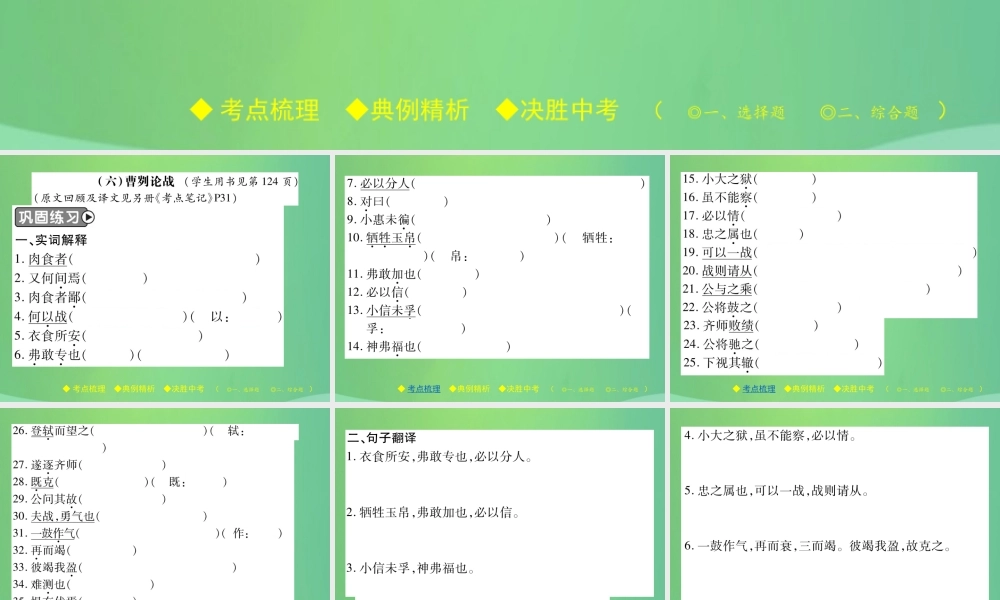The image size is (1000, 600).
Task: Click item 31. 一鼓作气
Action: point(44,534)
